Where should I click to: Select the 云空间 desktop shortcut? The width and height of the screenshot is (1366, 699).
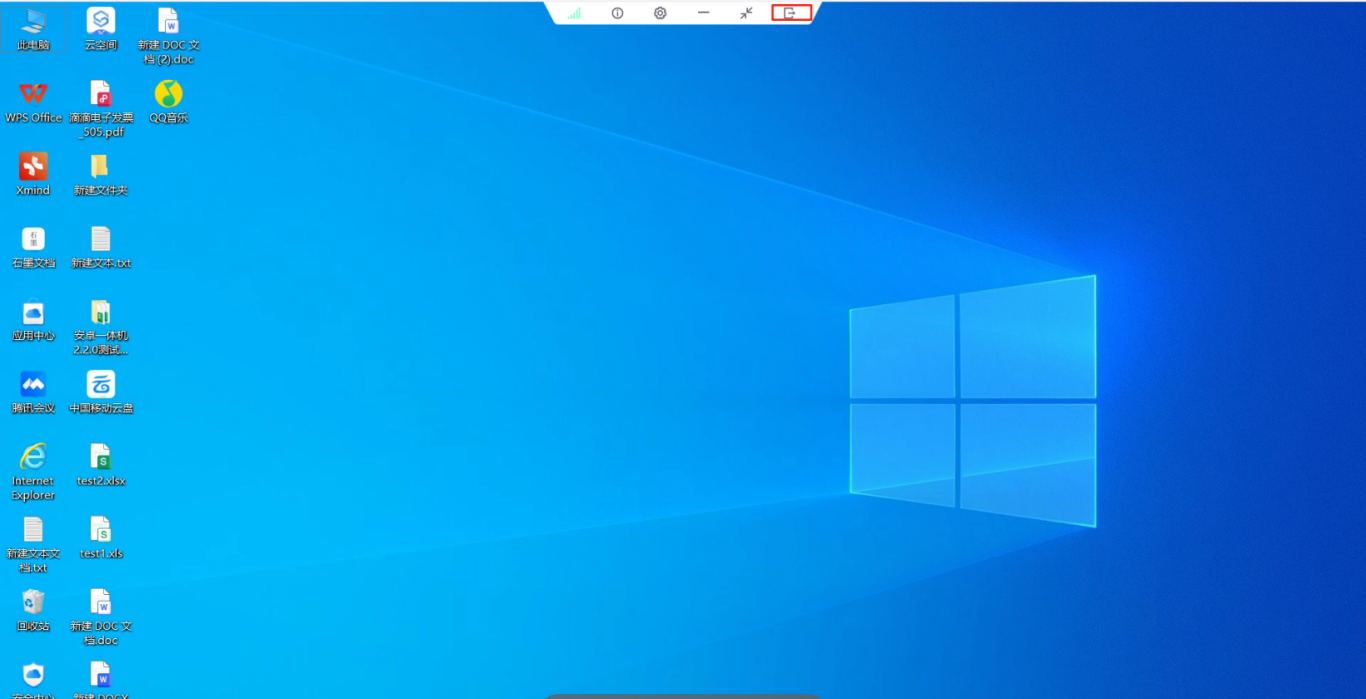point(101,29)
